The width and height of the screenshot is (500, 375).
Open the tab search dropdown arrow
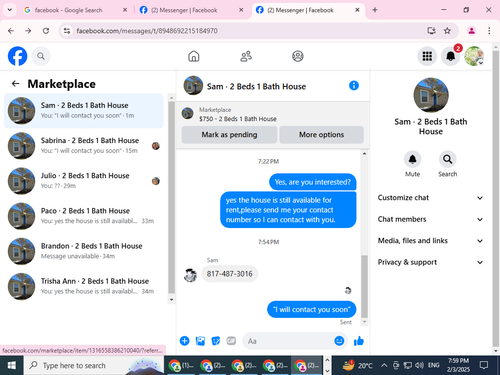pyautogui.click(x=10, y=10)
